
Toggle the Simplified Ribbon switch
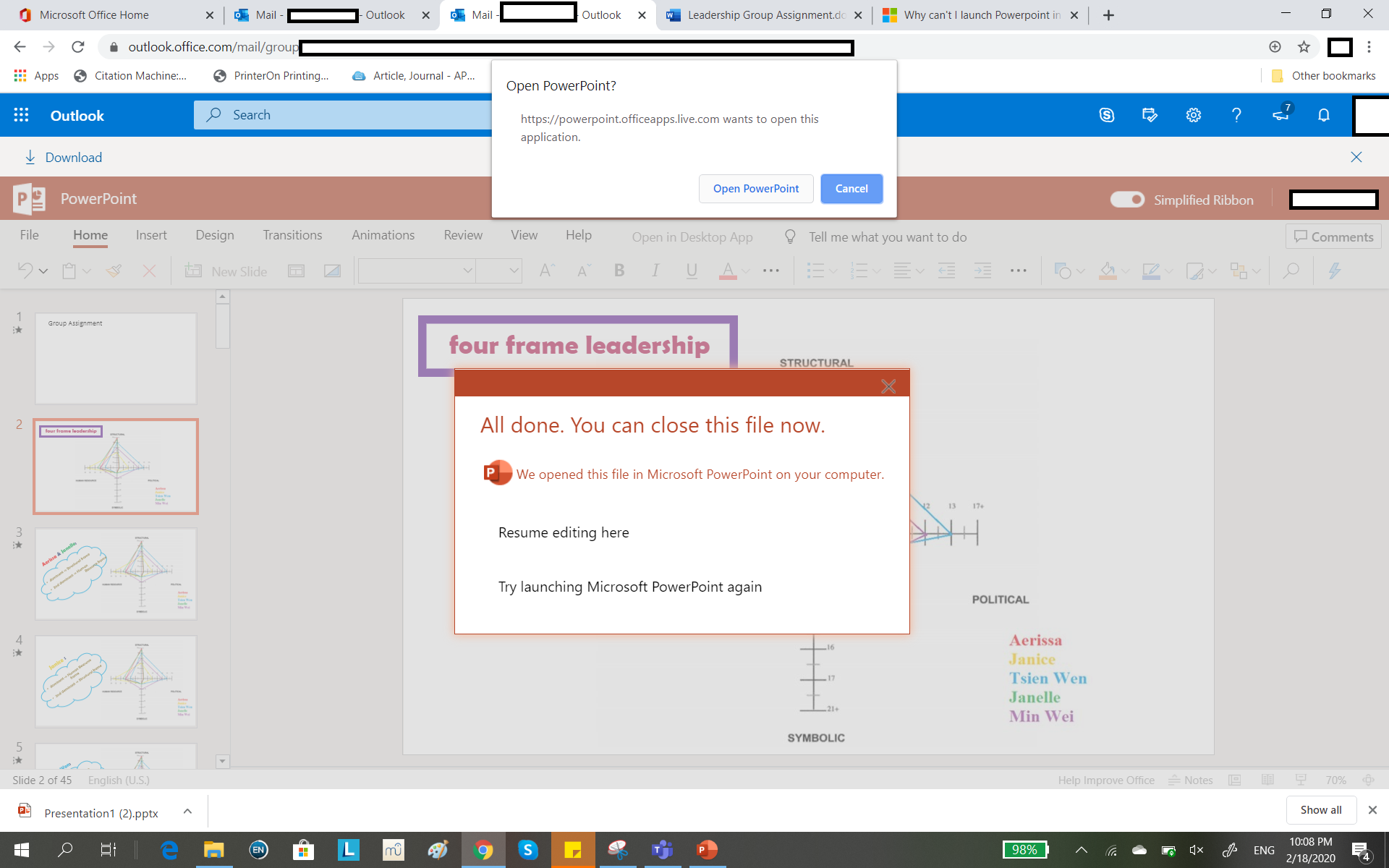pyautogui.click(x=1127, y=200)
